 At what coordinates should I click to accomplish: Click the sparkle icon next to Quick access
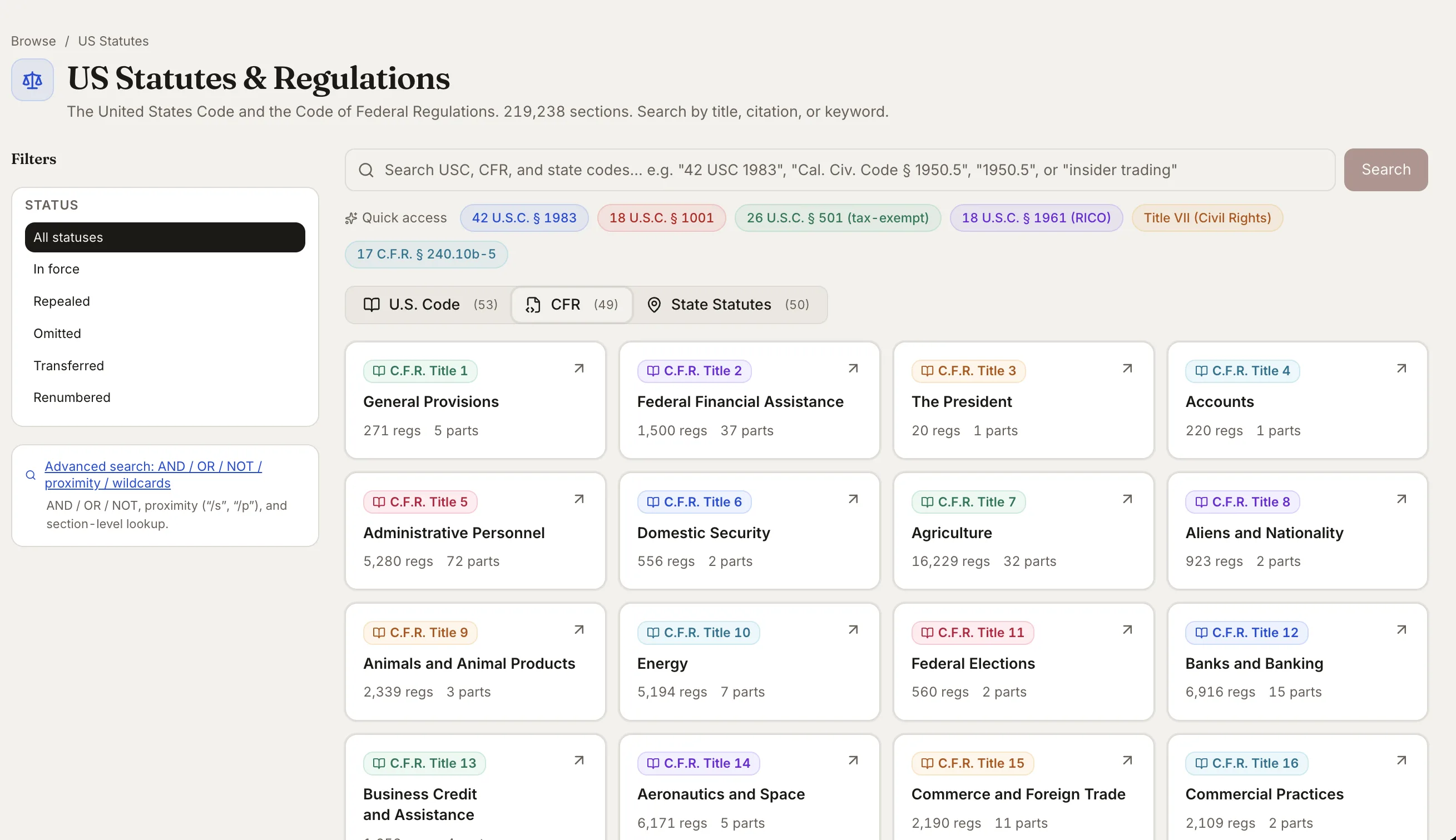(x=351, y=218)
